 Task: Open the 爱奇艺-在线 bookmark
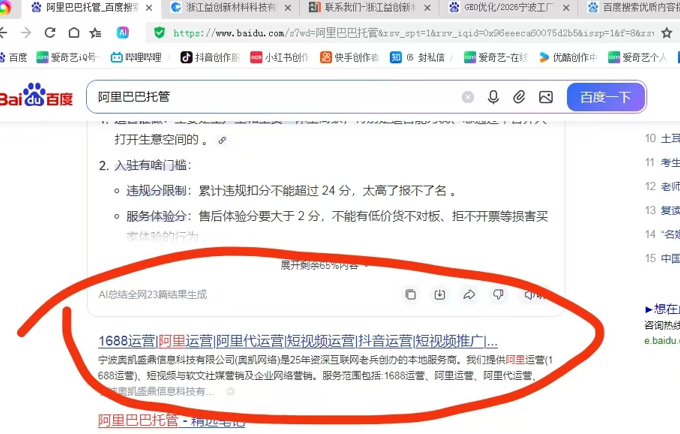[x=496, y=57]
